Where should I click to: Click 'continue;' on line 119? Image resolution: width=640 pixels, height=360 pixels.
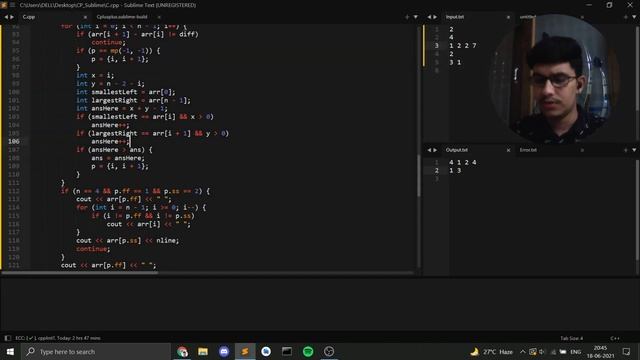click(x=93, y=249)
